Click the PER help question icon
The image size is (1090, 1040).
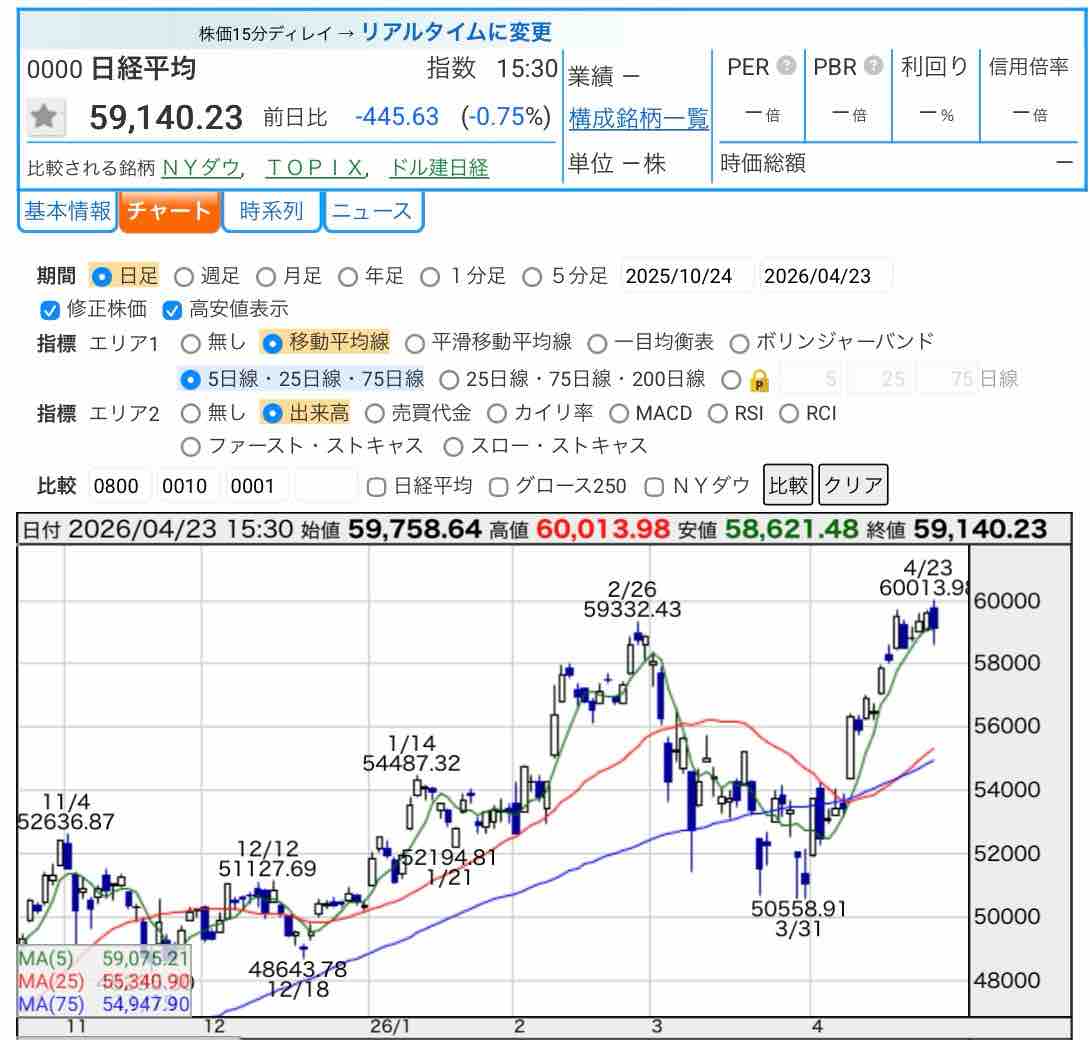point(787,67)
